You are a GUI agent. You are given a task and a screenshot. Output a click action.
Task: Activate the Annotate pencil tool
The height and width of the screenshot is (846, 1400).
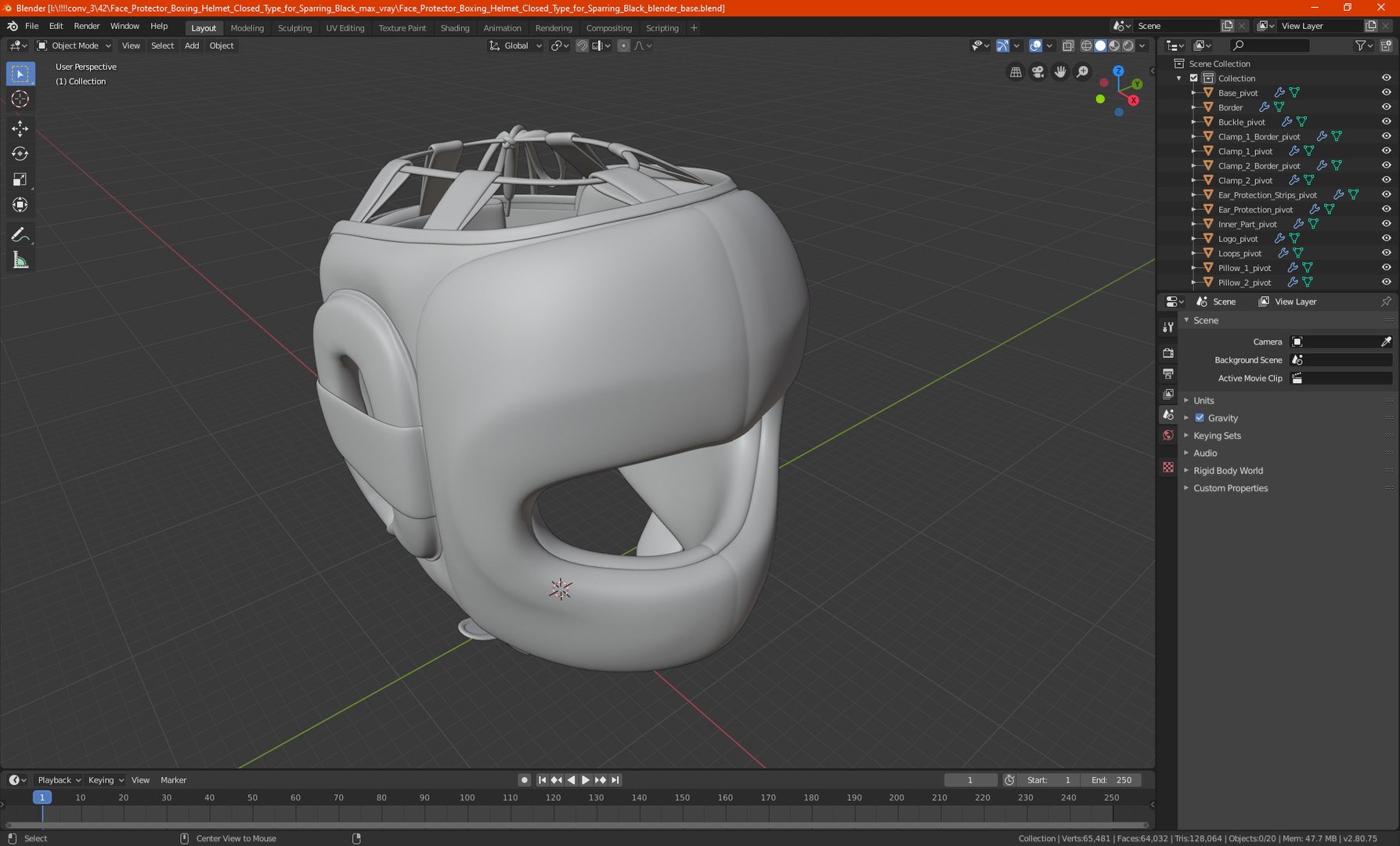point(20,234)
